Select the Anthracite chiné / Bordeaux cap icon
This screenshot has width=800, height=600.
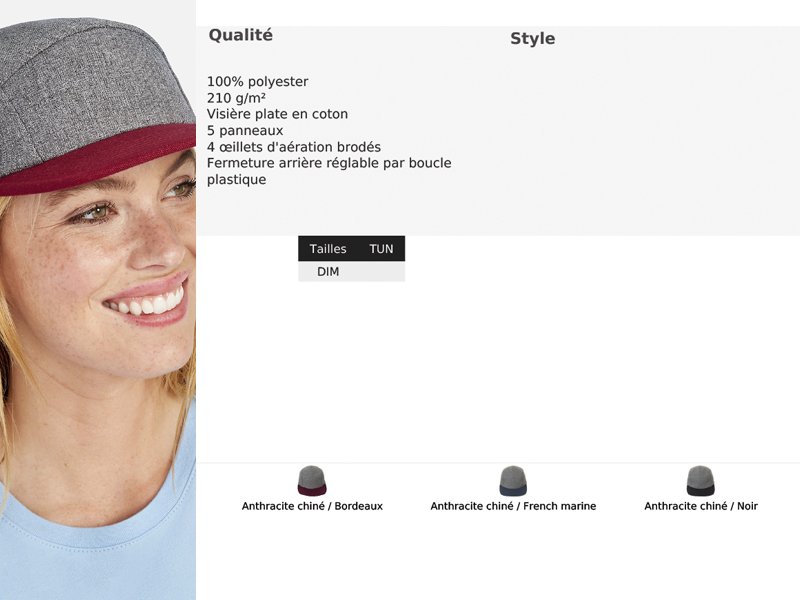click(312, 481)
